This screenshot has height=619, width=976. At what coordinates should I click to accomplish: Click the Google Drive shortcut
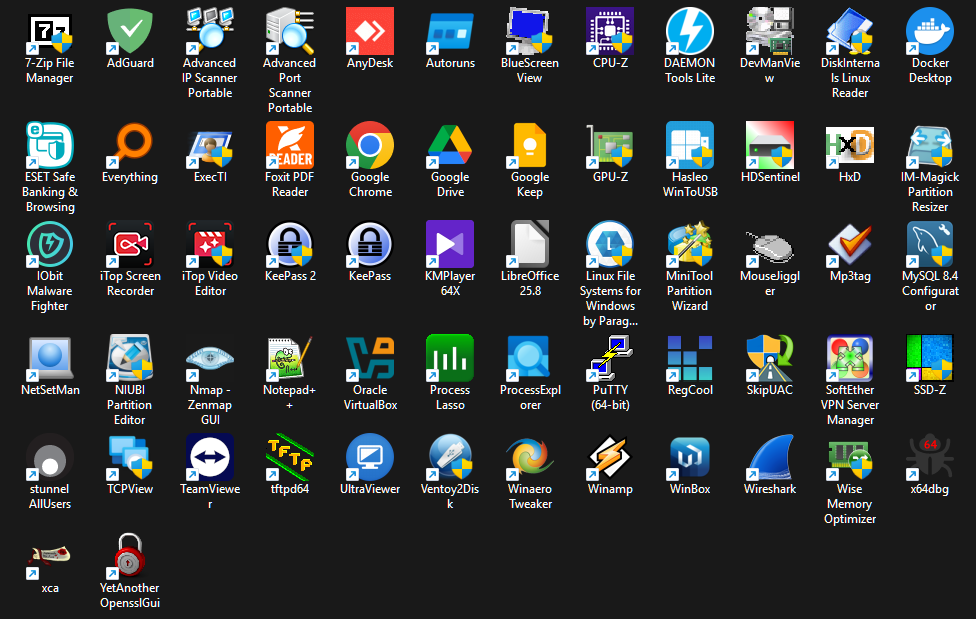coord(450,146)
